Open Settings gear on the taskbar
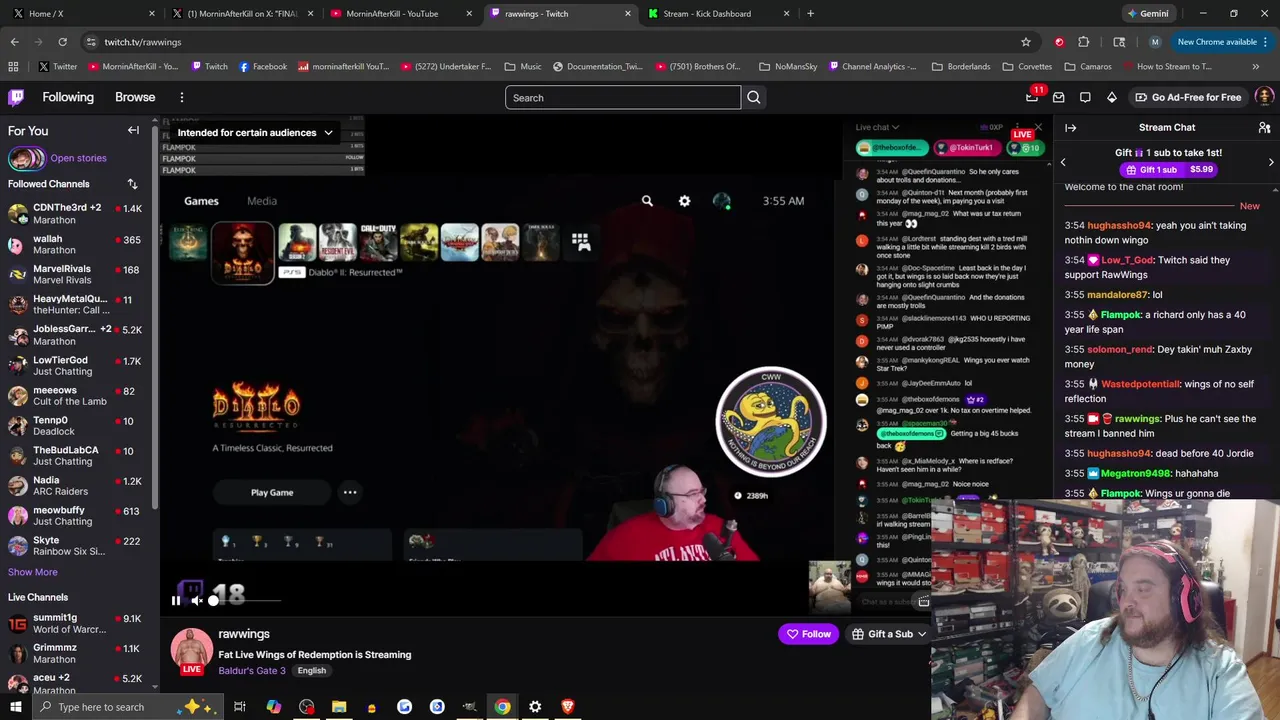The width and height of the screenshot is (1280, 720). click(x=535, y=707)
